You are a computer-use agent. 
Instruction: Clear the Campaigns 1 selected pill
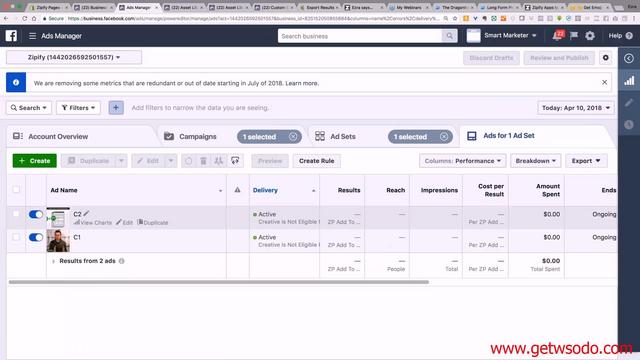point(293,137)
